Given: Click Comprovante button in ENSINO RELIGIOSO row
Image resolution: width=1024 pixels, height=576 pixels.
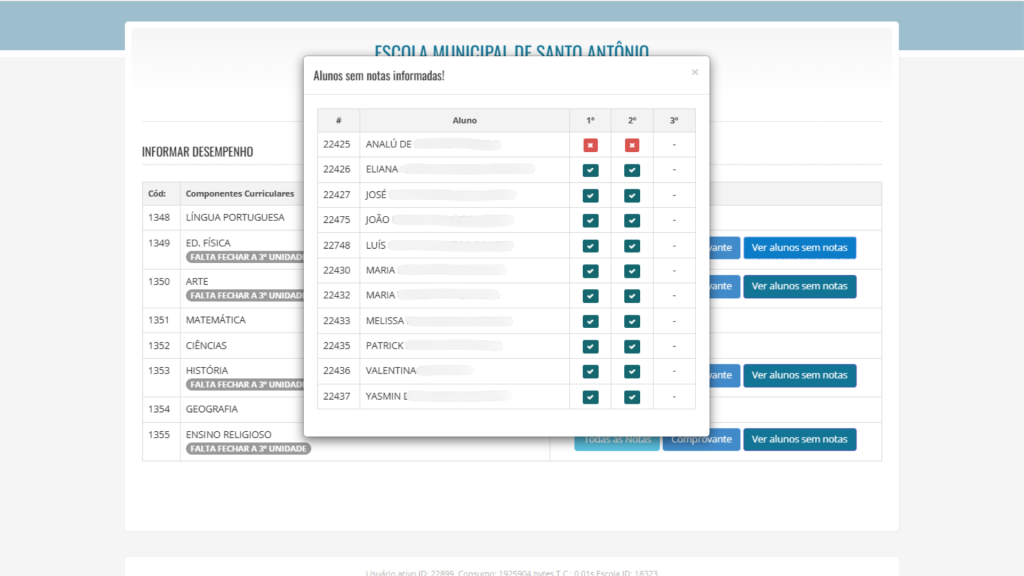Looking at the screenshot, I should pyautogui.click(x=701, y=439).
